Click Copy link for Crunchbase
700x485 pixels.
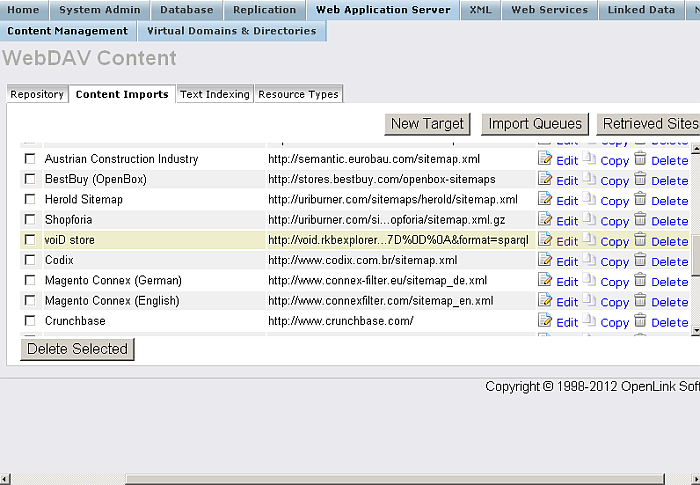coord(614,322)
